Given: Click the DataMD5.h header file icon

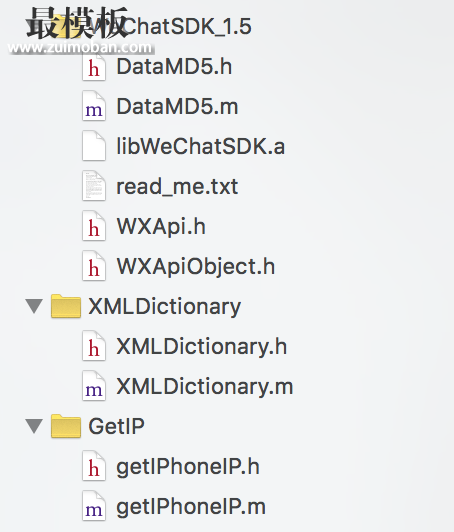Looking at the screenshot, I should pyautogui.click(x=94, y=66).
